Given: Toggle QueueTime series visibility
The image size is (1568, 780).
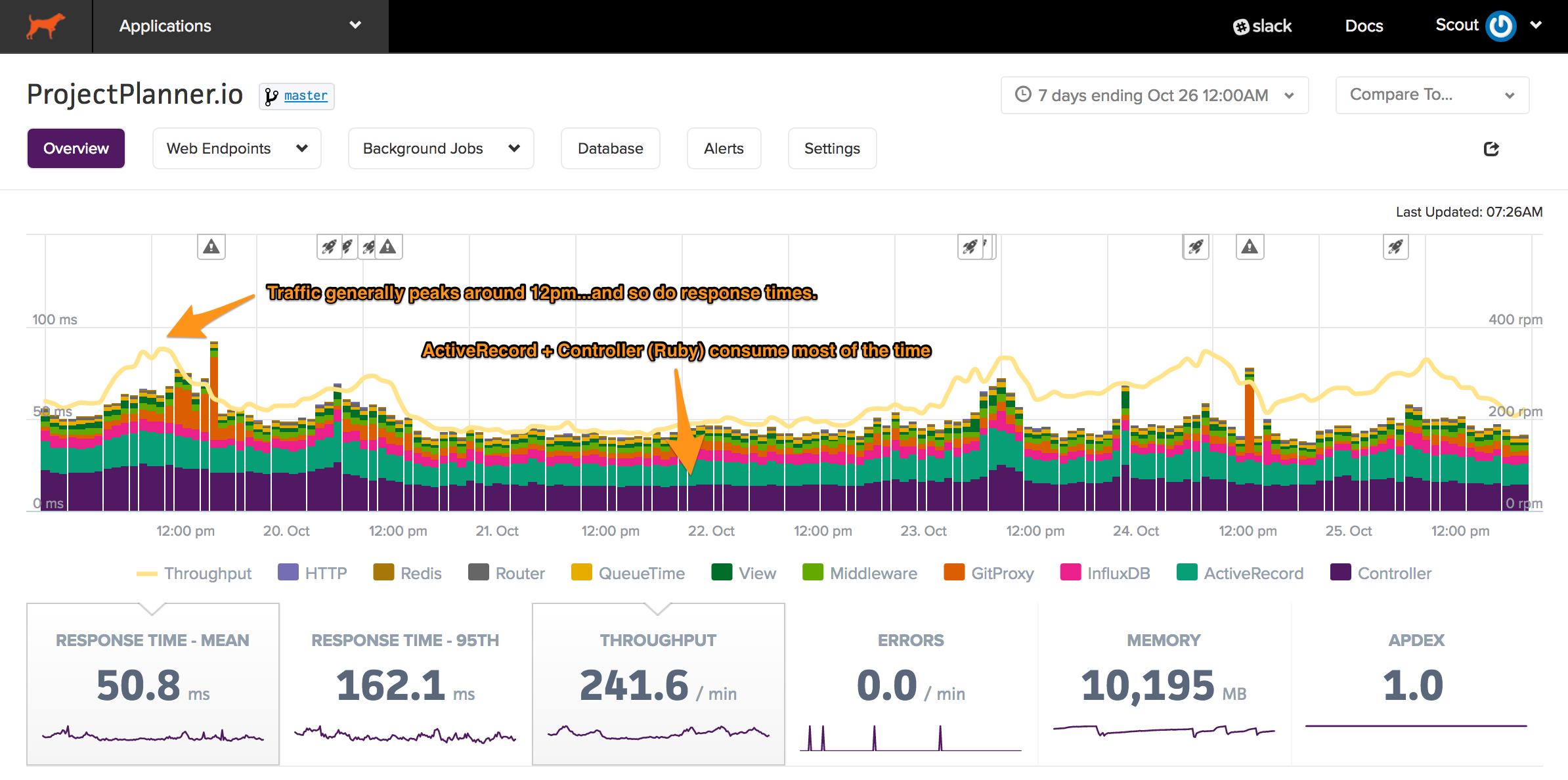Looking at the screenshot, I should coord(628,573).
